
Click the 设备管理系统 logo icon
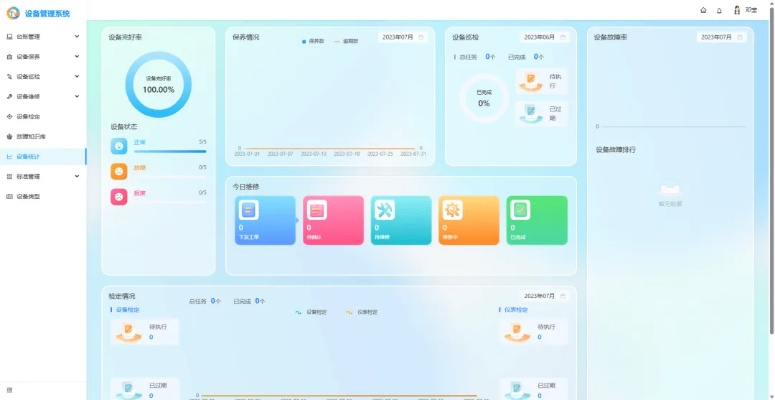(x=13, y=13)
